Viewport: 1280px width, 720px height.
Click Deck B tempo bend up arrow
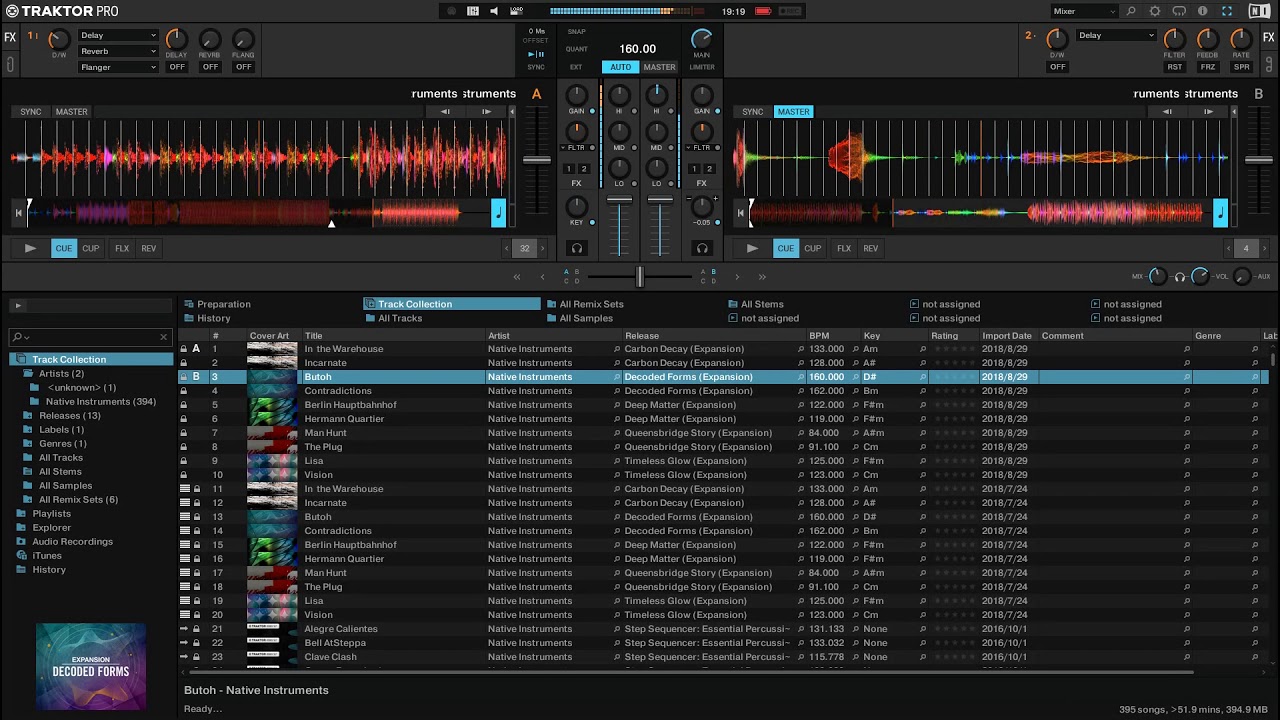[x=1208, y=112]
